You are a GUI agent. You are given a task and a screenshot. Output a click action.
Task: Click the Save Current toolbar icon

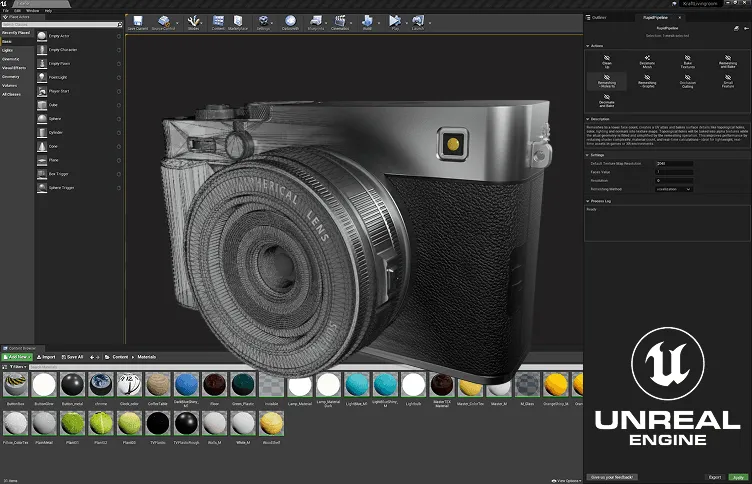[137, 21]
